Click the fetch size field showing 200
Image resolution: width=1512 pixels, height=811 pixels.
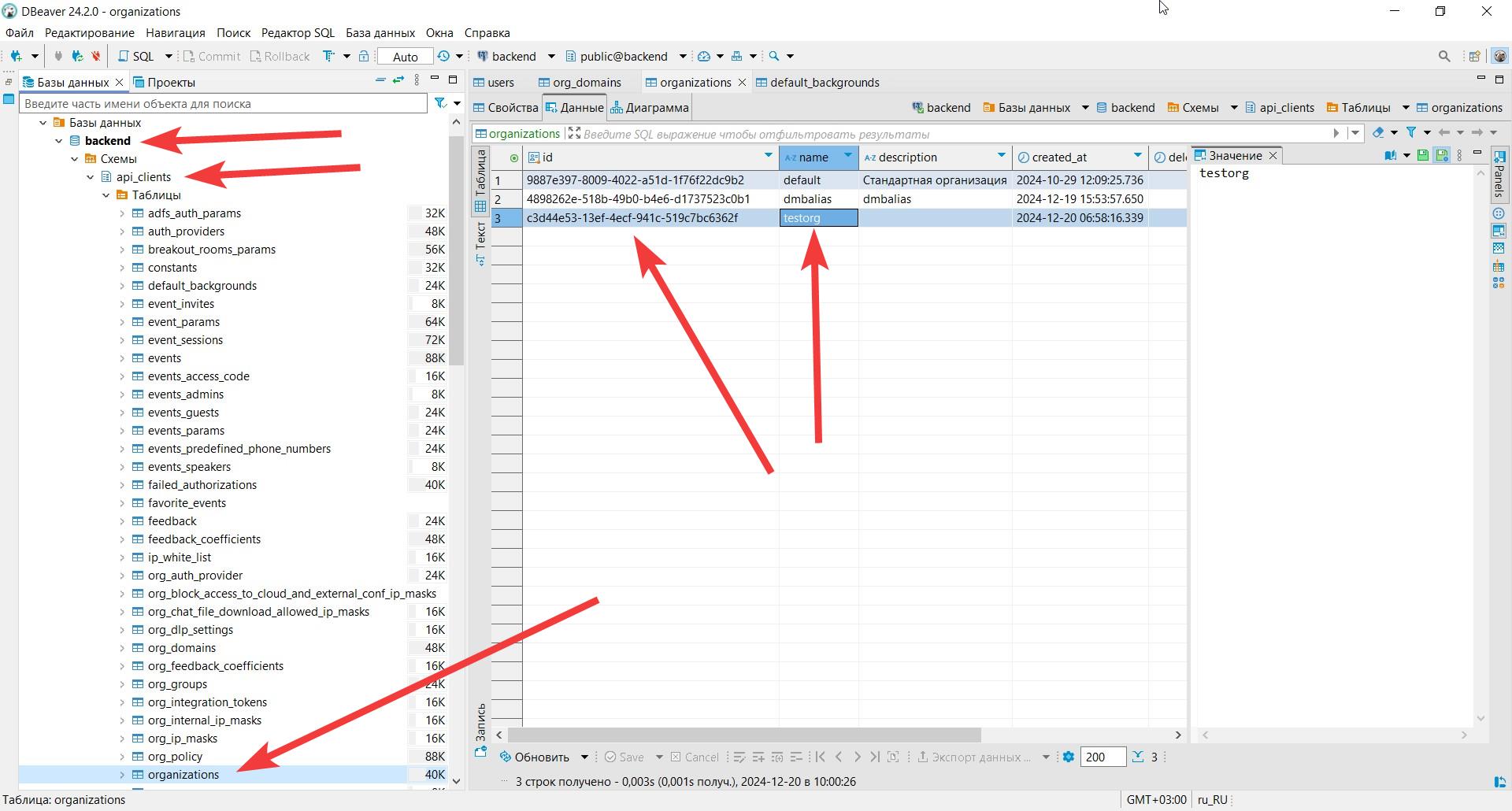click(1103, 757)
